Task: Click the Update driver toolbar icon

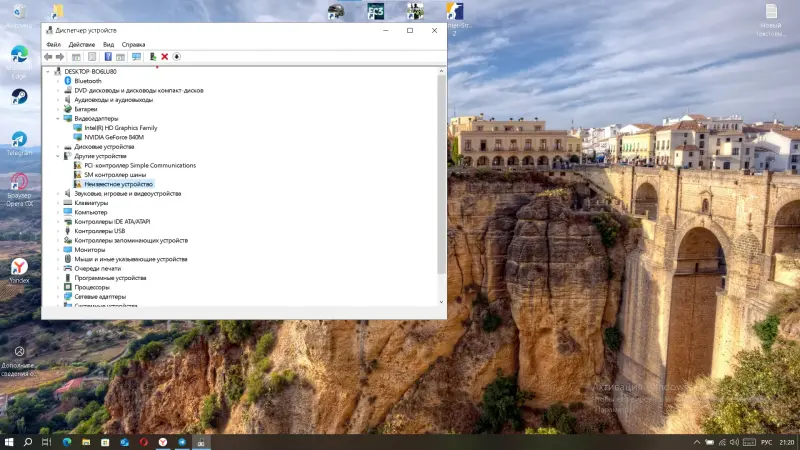Action: click(x=153, y=57)
